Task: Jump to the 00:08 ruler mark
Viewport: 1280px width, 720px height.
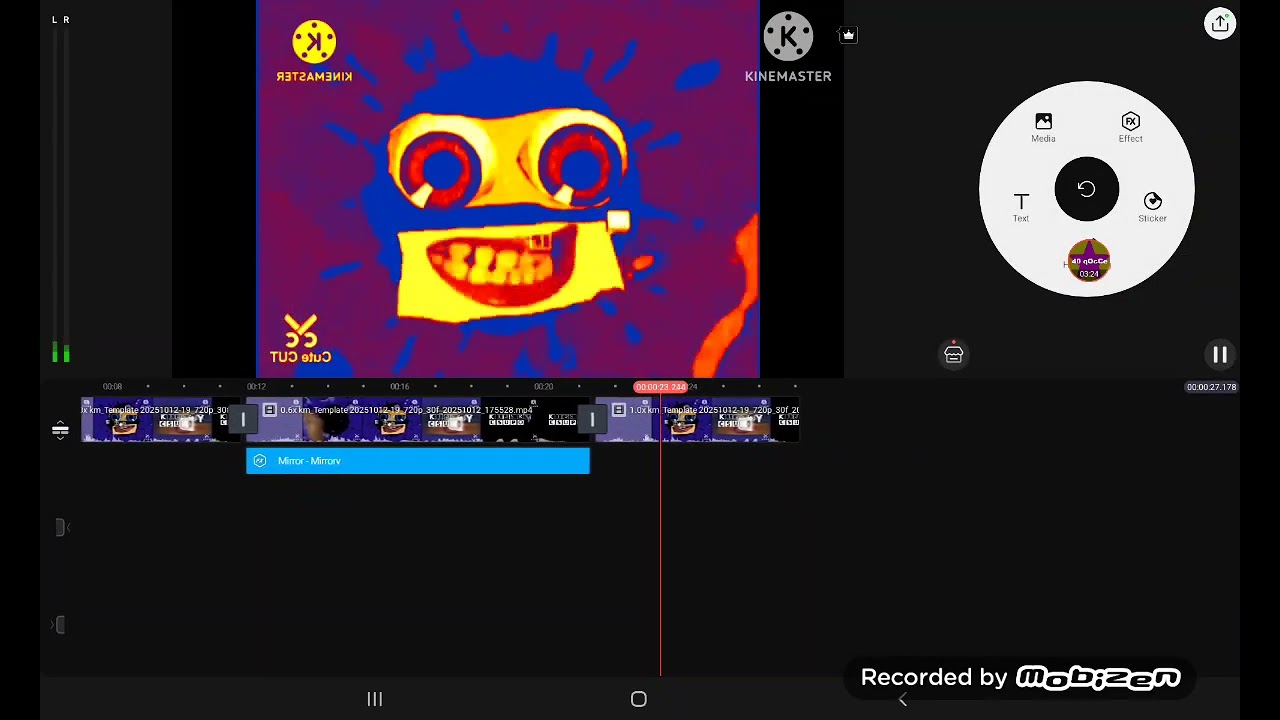Action: (112, 387)
